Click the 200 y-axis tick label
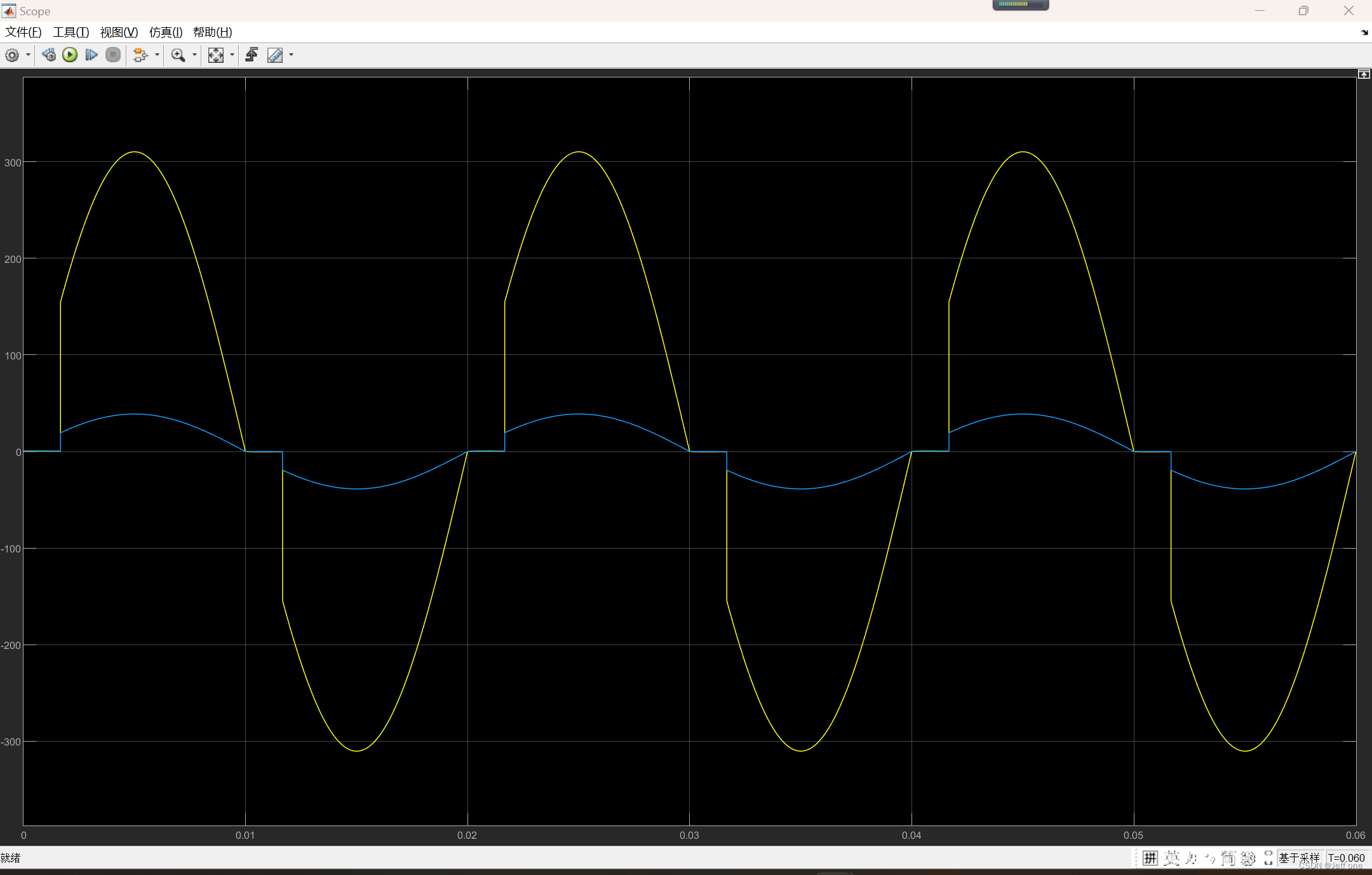The width and height of the screenshot is (1372, 875). tap(13, 259)
